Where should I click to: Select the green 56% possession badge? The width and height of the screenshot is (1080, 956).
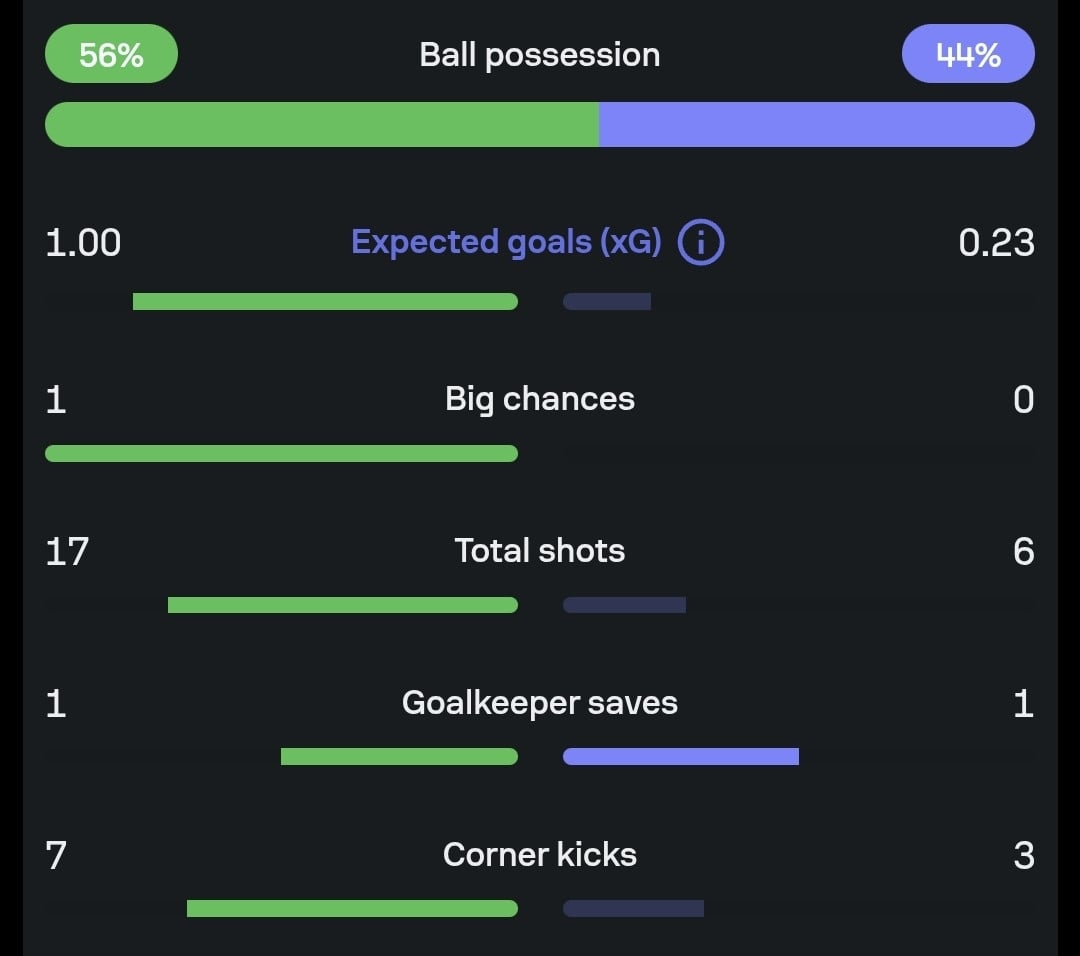tap(111, 54)
